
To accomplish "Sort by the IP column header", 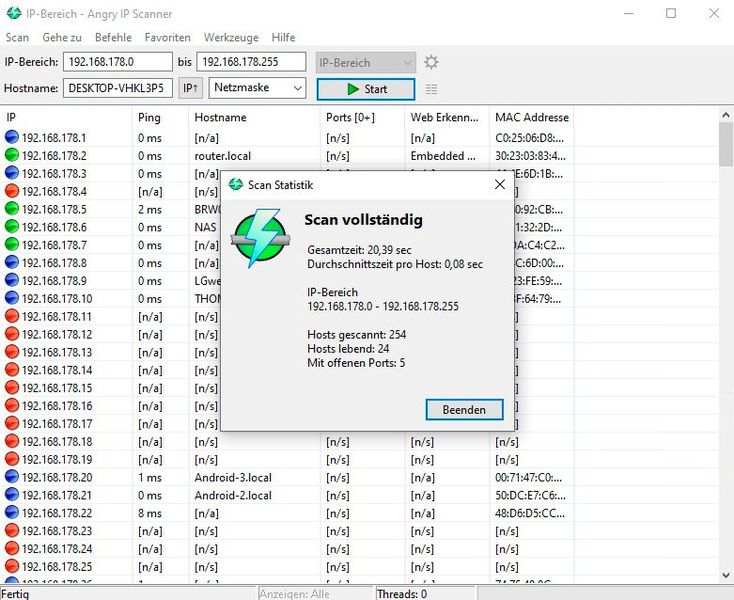I will (66, 117).
